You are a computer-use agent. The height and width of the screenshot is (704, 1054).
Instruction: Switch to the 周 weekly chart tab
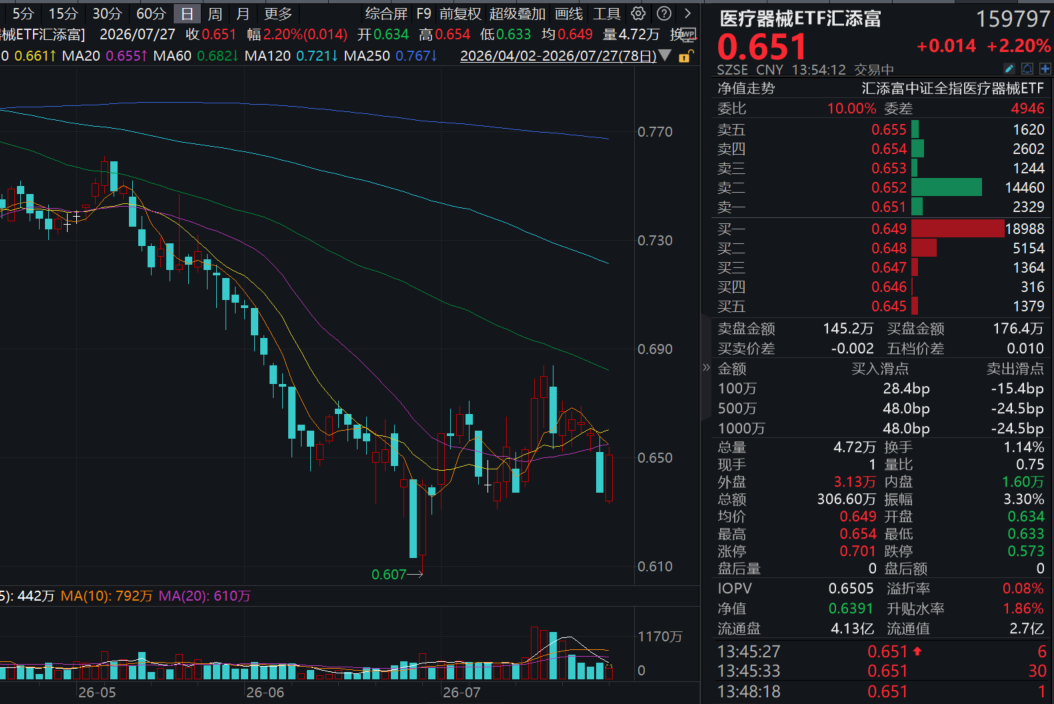point(215,13)
